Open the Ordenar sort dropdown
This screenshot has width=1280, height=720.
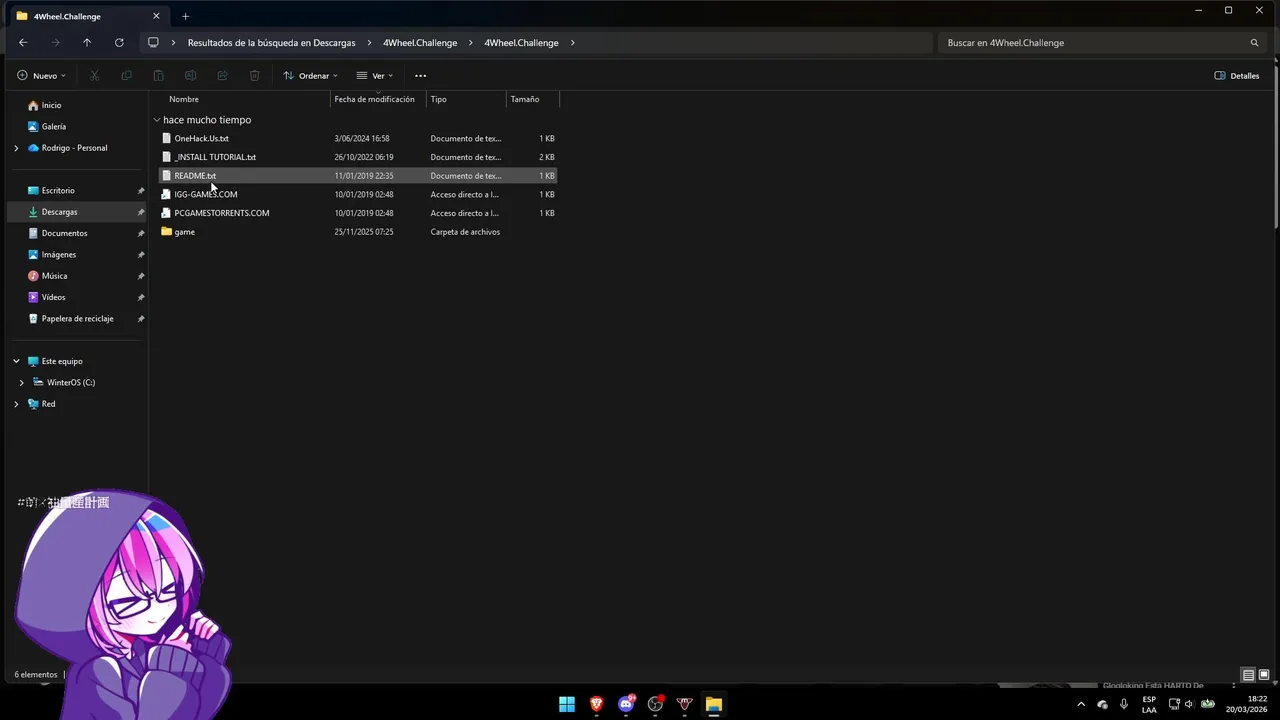[311, 76]
